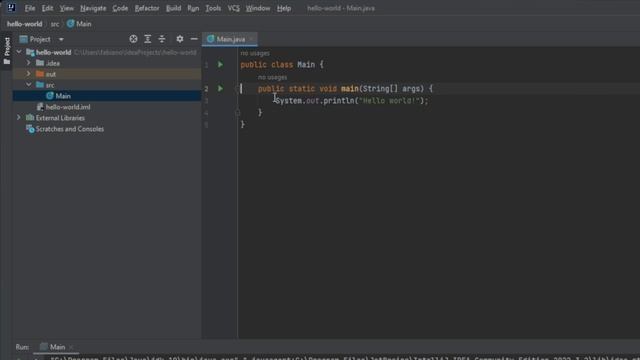Open the Help menu

(284, 8)
